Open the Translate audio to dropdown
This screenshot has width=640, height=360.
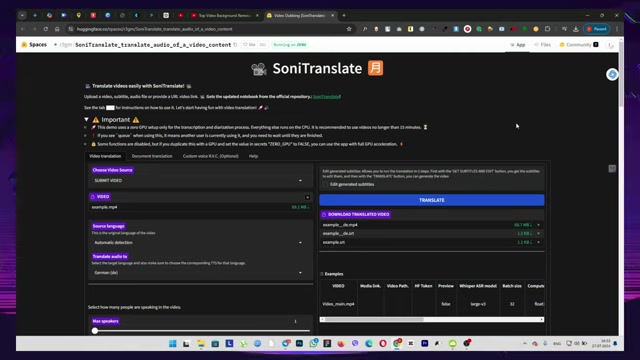pos(200,273)
